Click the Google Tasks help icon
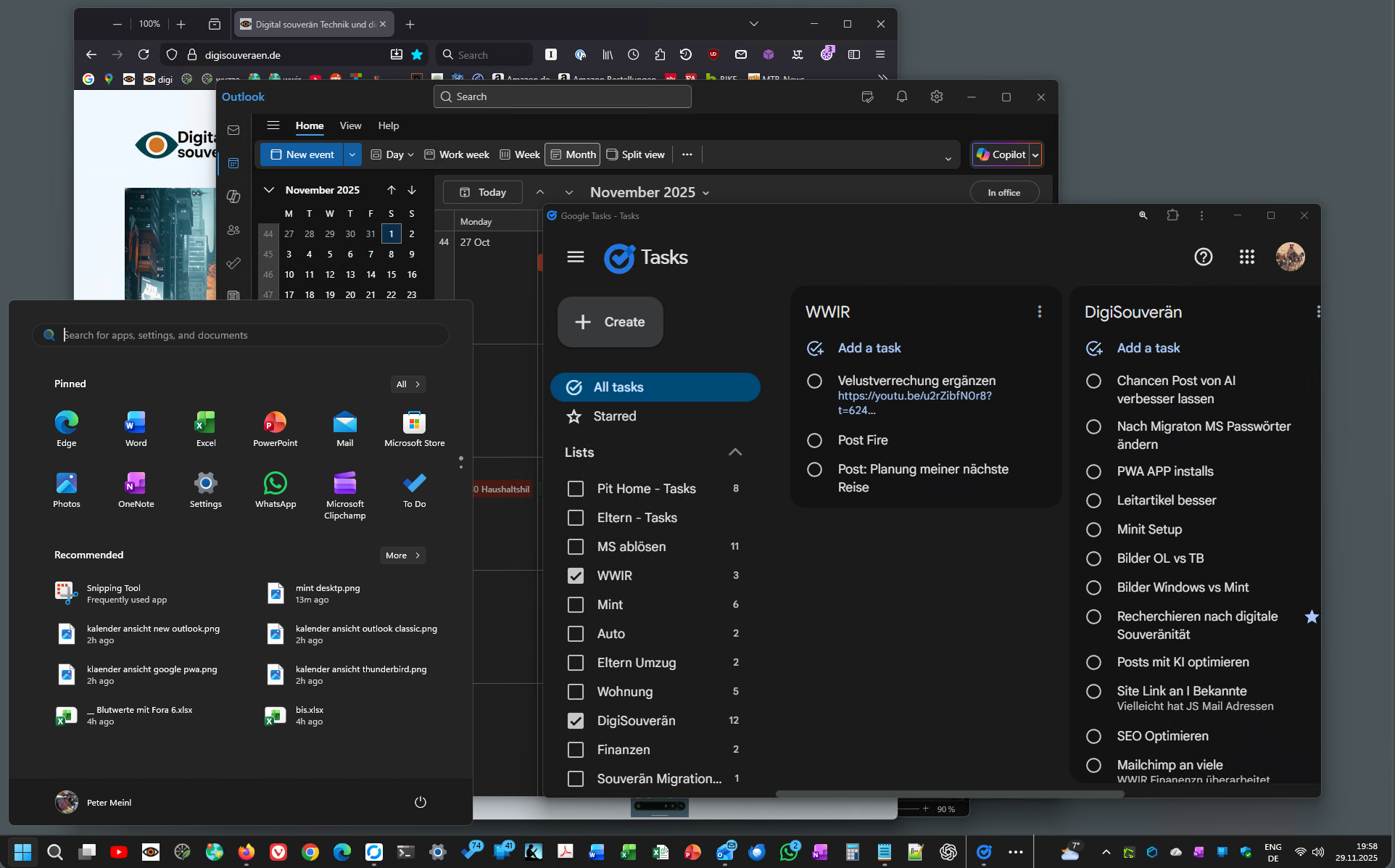This screenshot has width=1395, height=868. (x=1203, y=257)
